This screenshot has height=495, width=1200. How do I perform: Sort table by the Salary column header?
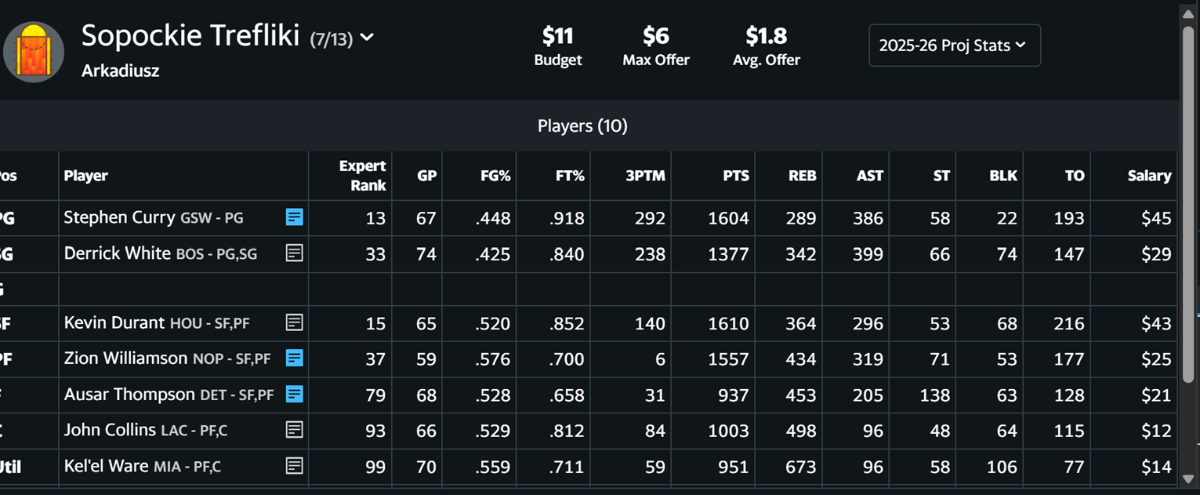point(1148,175)
